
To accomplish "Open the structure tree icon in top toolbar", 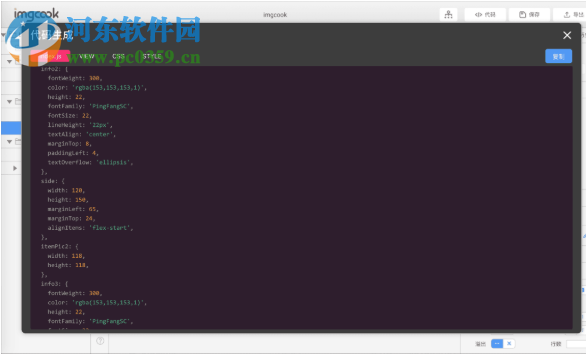I will 448,15.
